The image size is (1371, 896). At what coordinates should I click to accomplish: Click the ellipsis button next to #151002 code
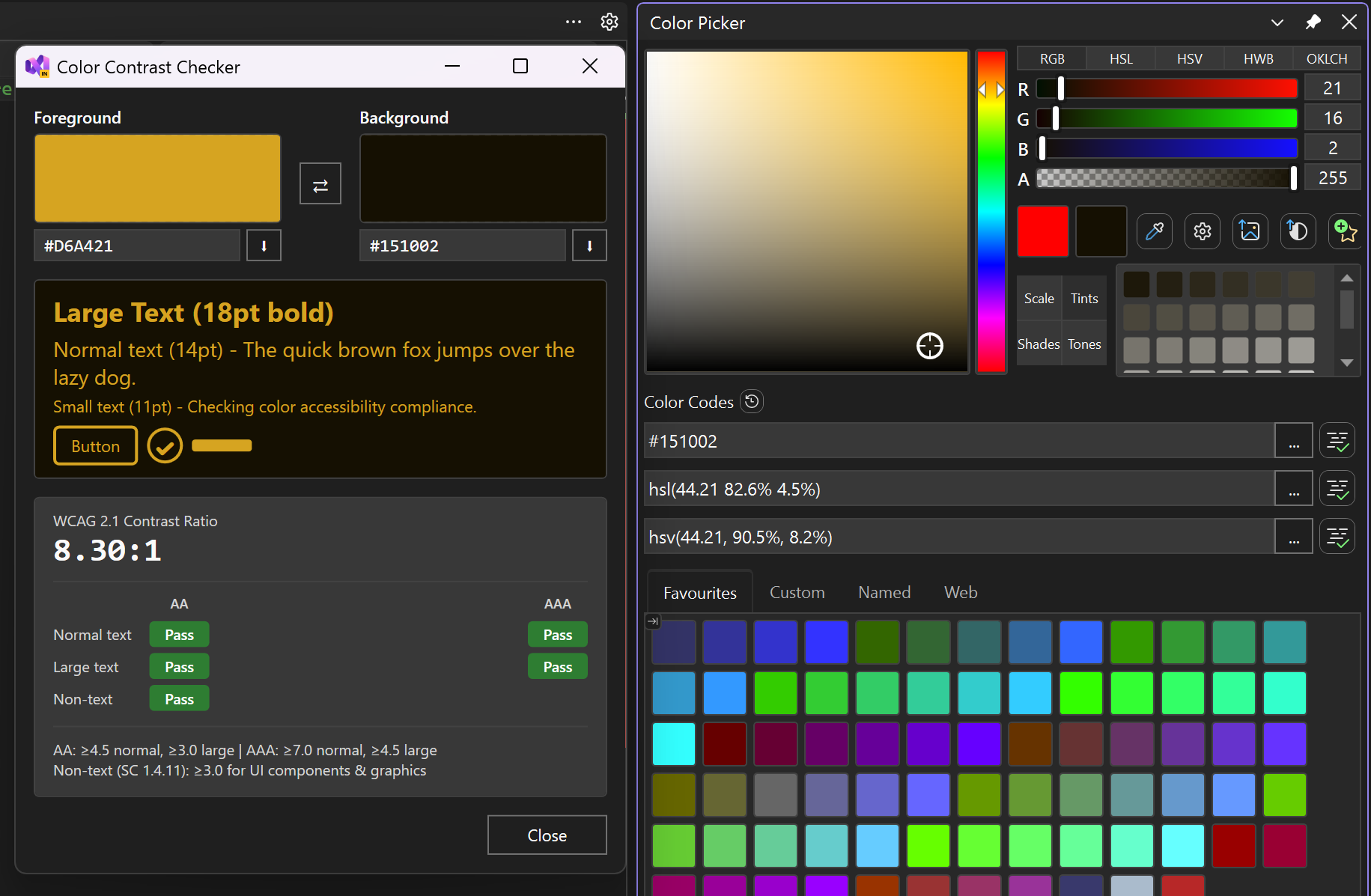tap(1293, 442)
